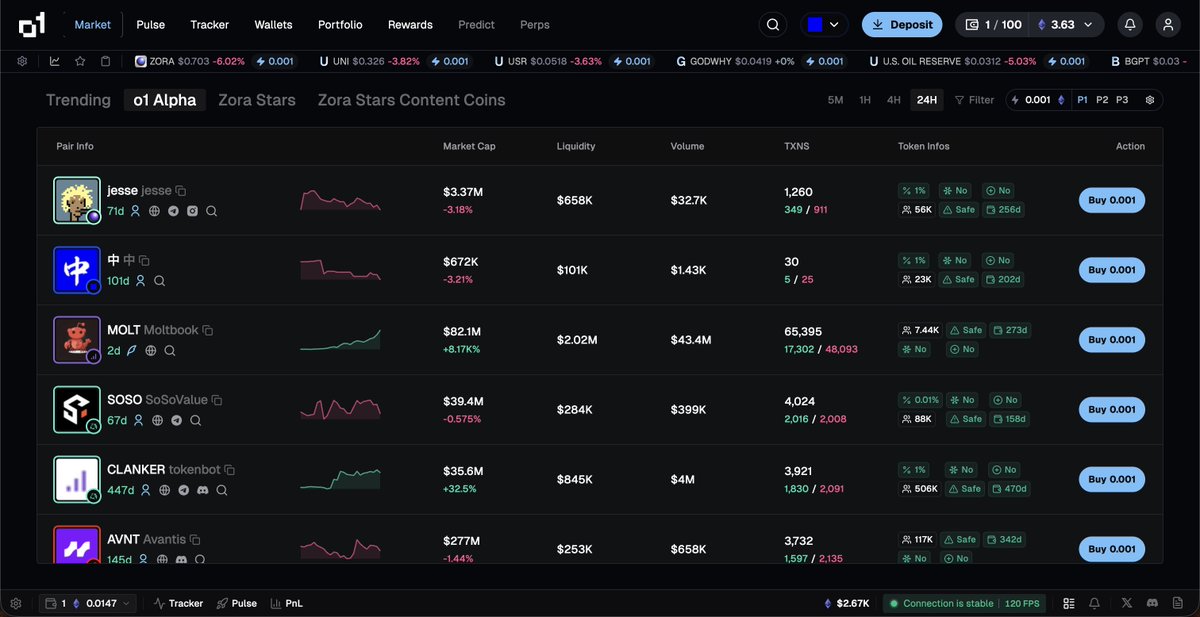Switch to the Zora Stars tab
1200x617 pixels.
tap(256, 100)
